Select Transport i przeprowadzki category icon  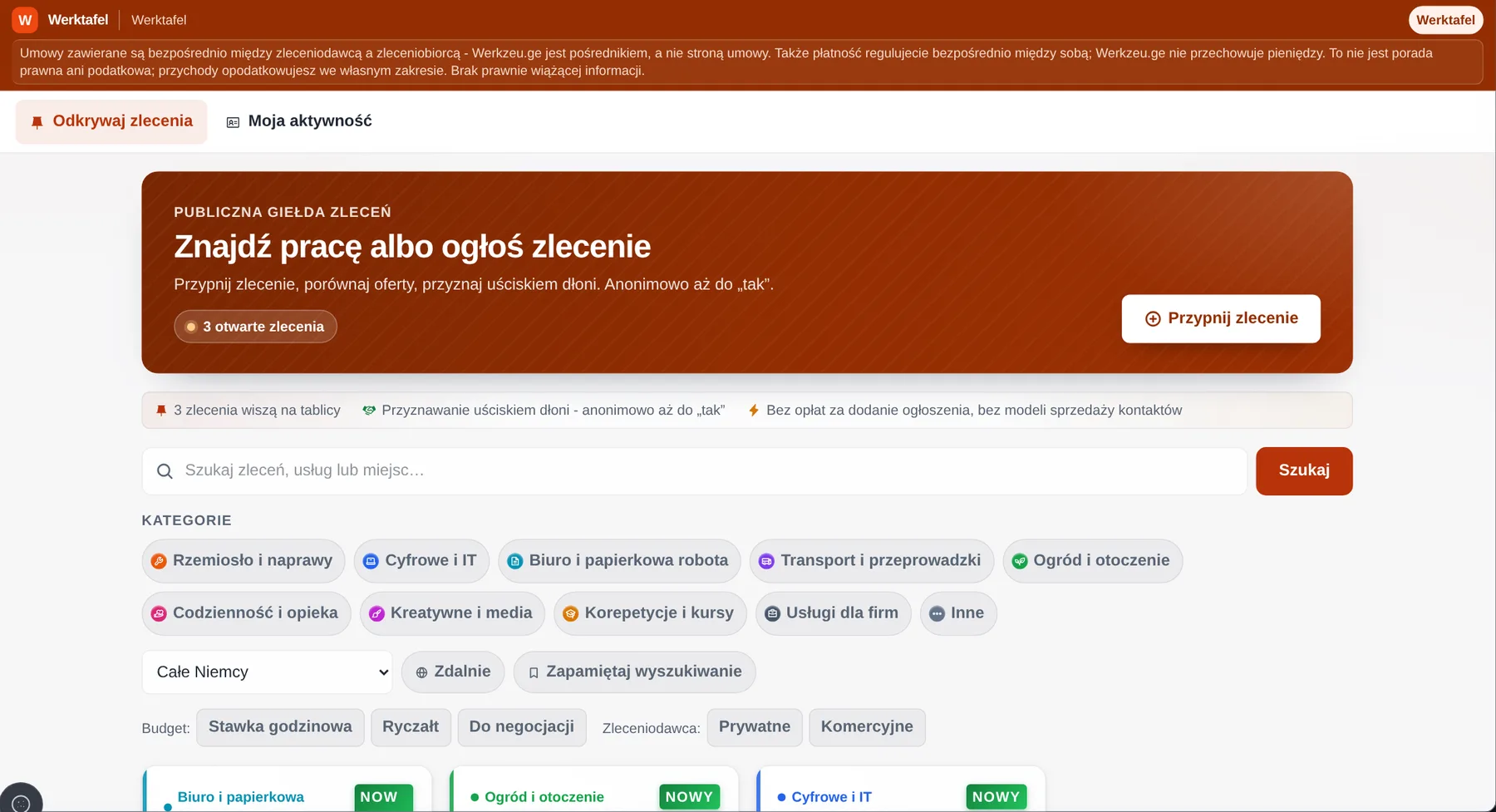766,561
